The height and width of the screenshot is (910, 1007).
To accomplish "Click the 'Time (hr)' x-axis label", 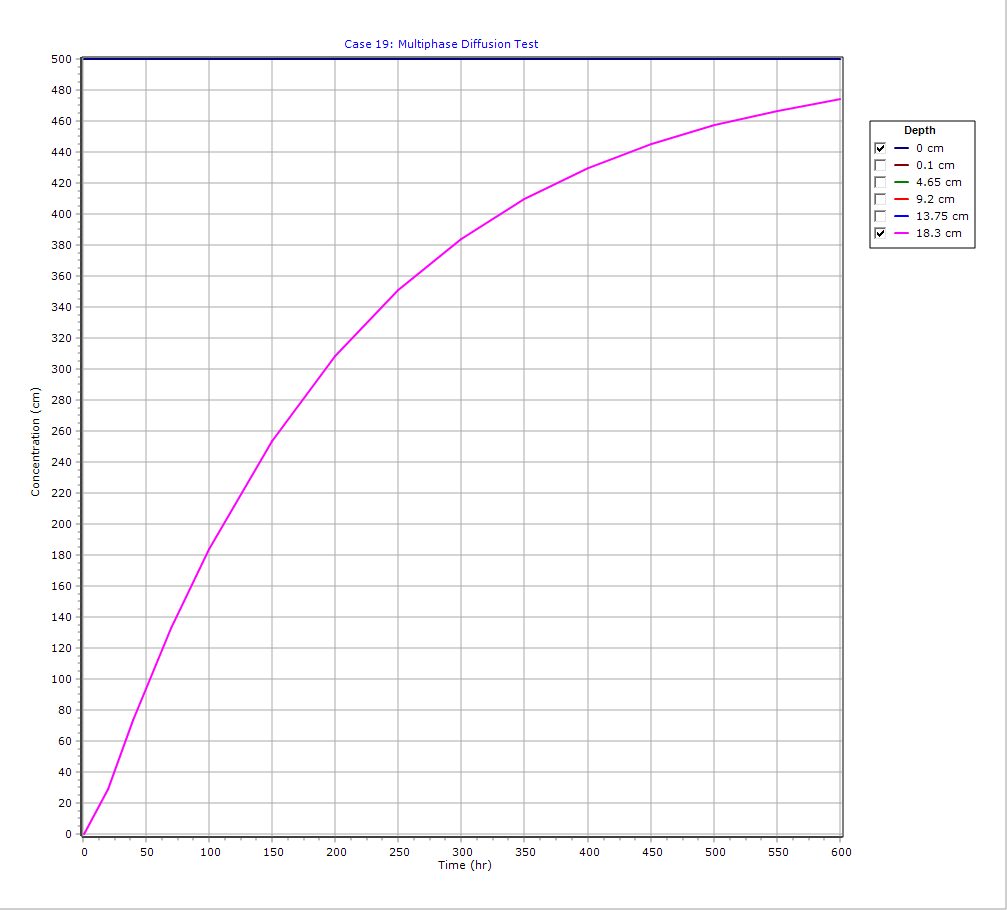I will pos(464,865).
